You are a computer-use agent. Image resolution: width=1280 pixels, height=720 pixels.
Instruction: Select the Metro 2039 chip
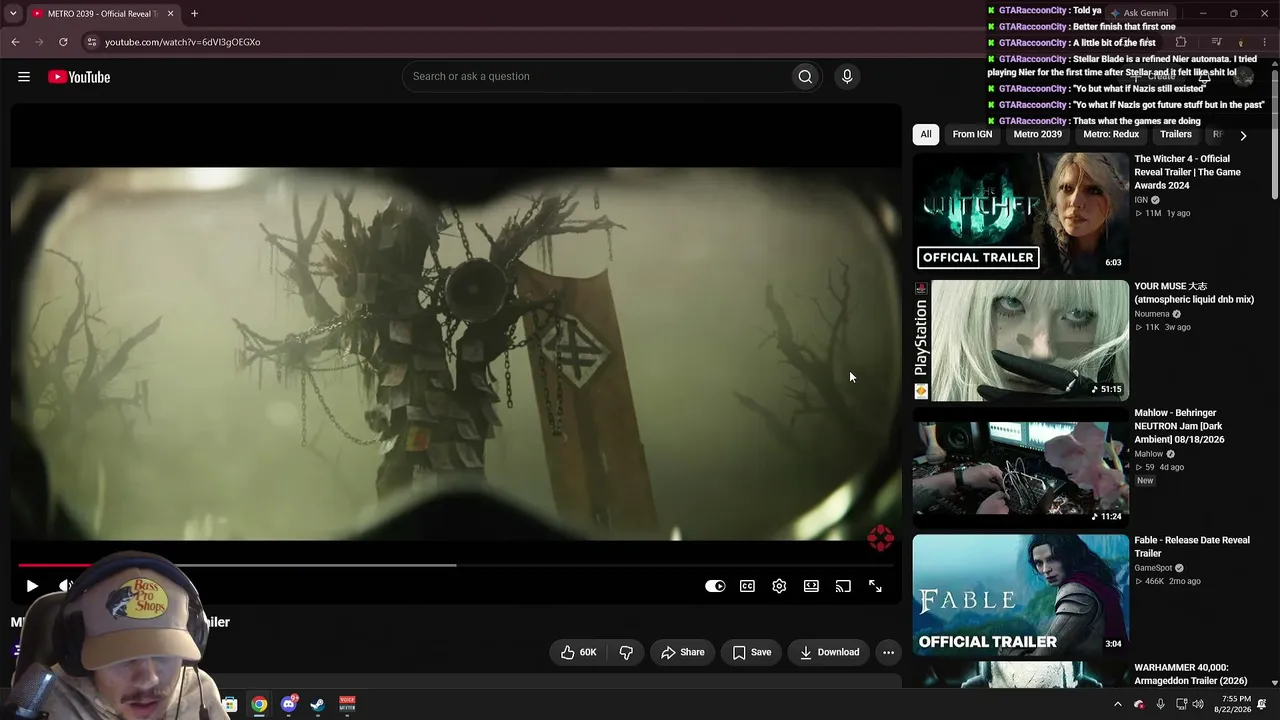tap(1038, 134)
